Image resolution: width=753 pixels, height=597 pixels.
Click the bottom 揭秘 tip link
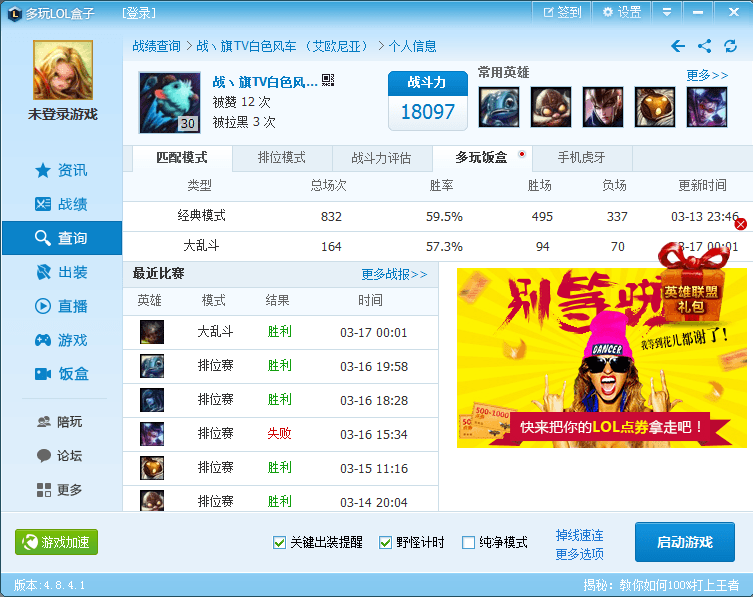pos(661,585)
